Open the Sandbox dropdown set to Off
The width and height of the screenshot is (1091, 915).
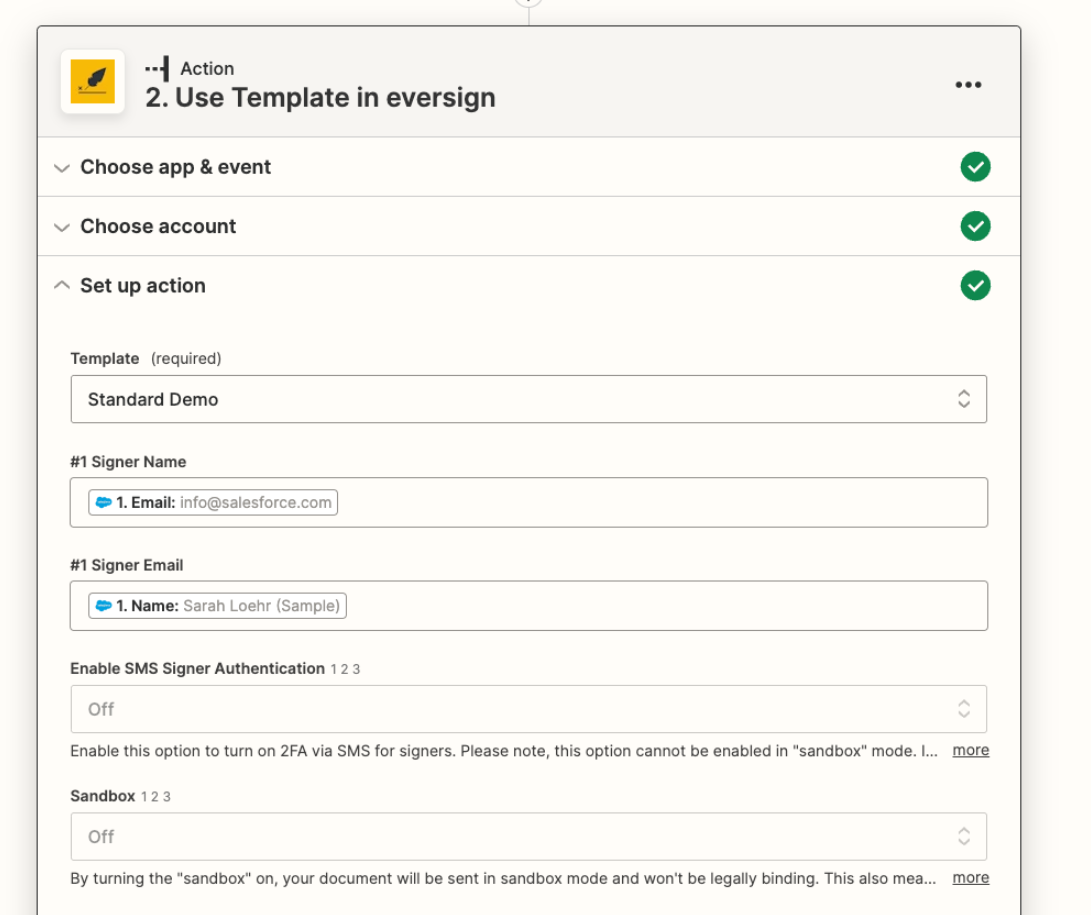point(529,836)
